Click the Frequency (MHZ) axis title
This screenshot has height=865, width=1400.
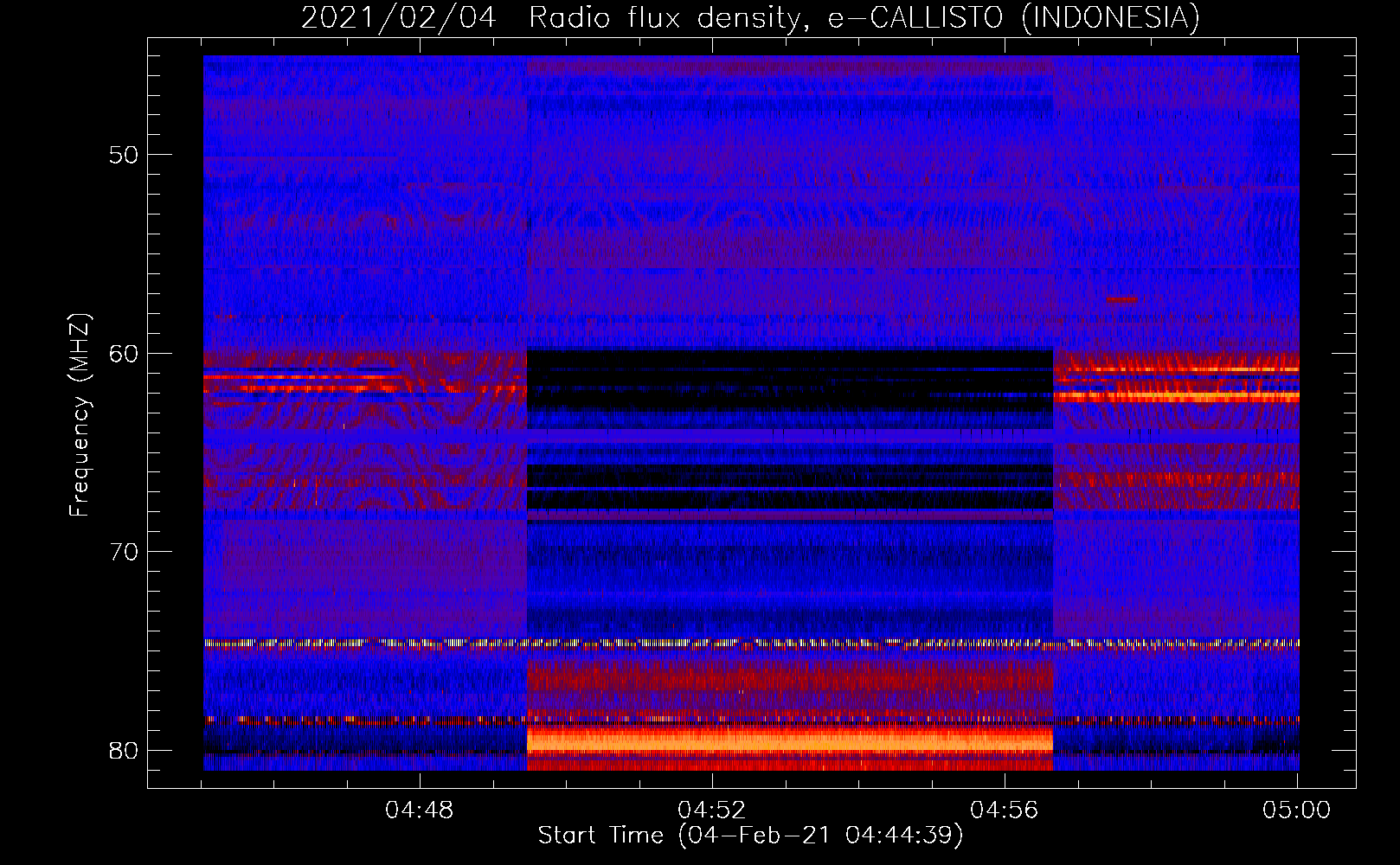point(80,415)
